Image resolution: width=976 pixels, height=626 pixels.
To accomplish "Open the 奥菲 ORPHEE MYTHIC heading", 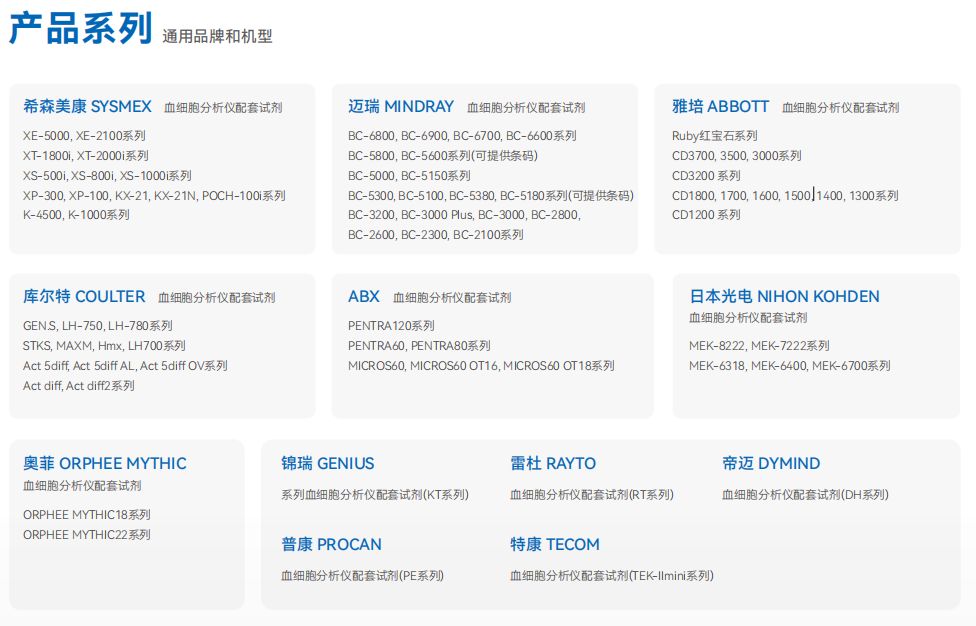I will (x=105, y=463).
